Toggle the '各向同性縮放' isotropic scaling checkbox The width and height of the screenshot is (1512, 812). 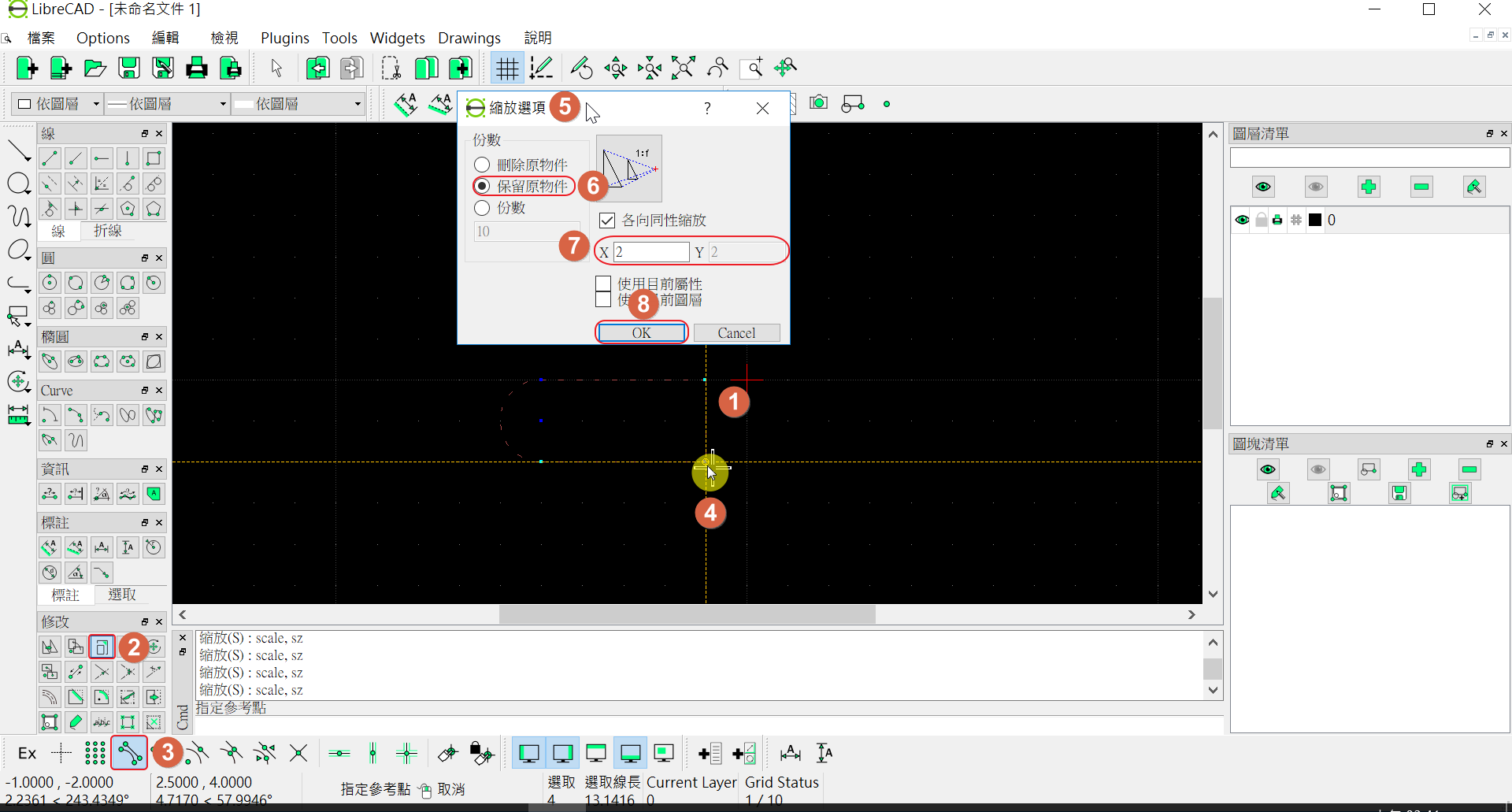point(607,221)
